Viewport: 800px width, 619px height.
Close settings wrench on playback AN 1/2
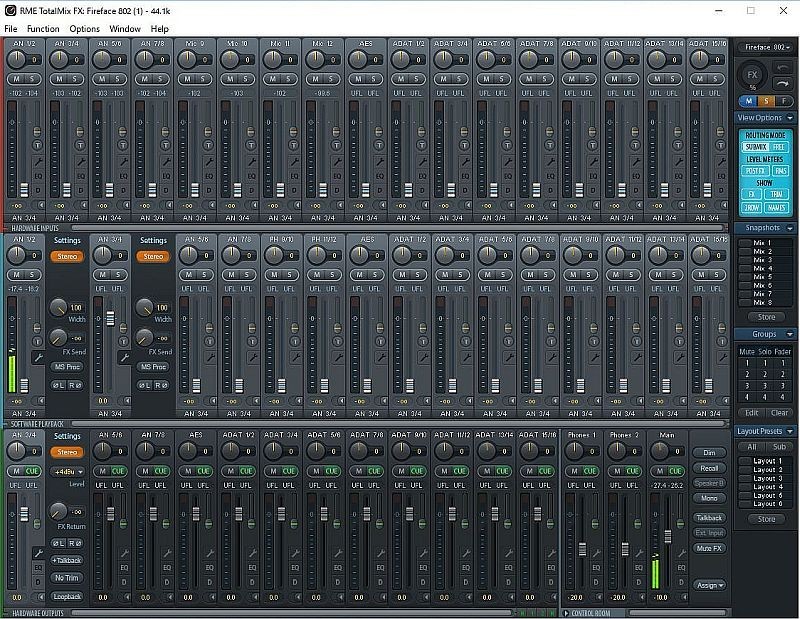pos(38,358)
